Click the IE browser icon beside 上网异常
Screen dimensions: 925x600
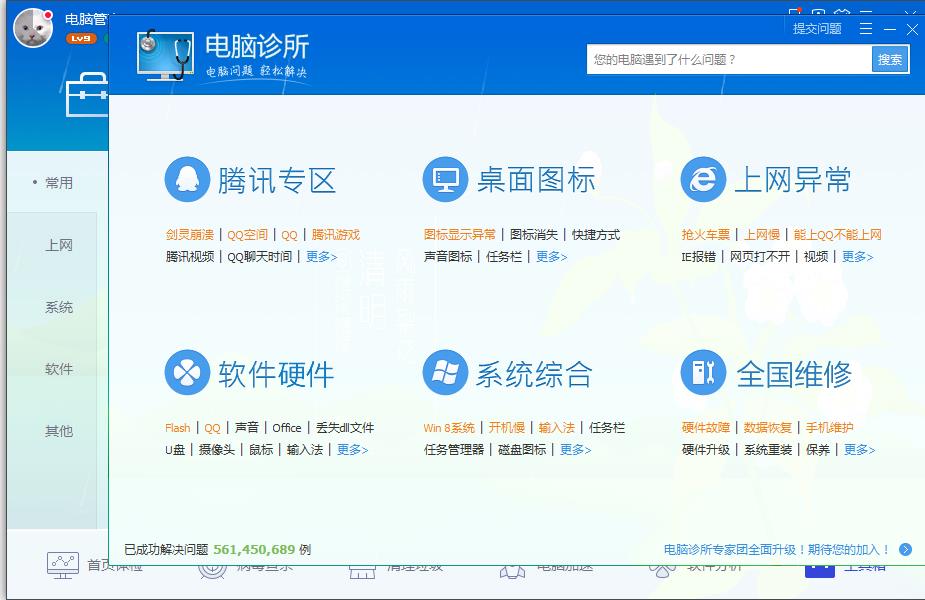click(703, 179)
